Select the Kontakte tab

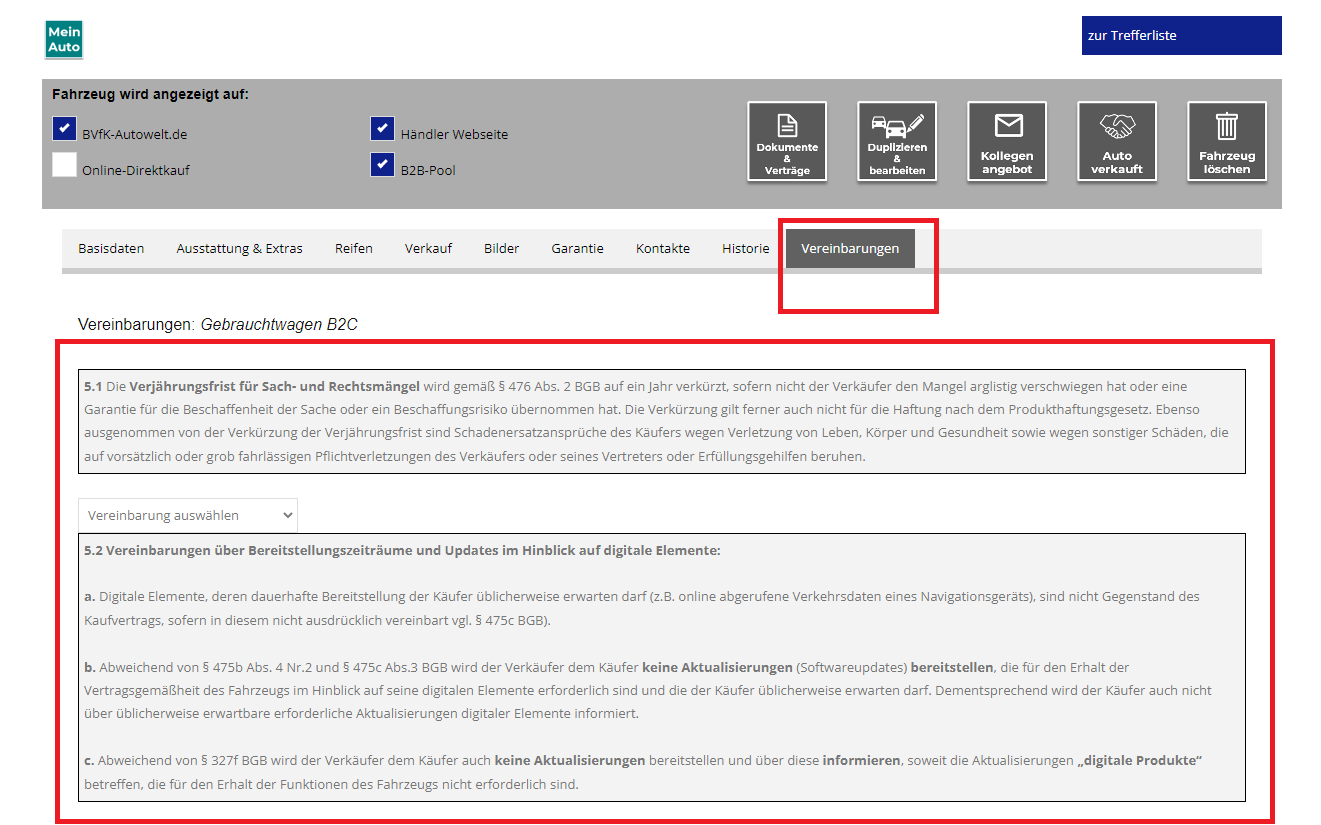point(663,248)
